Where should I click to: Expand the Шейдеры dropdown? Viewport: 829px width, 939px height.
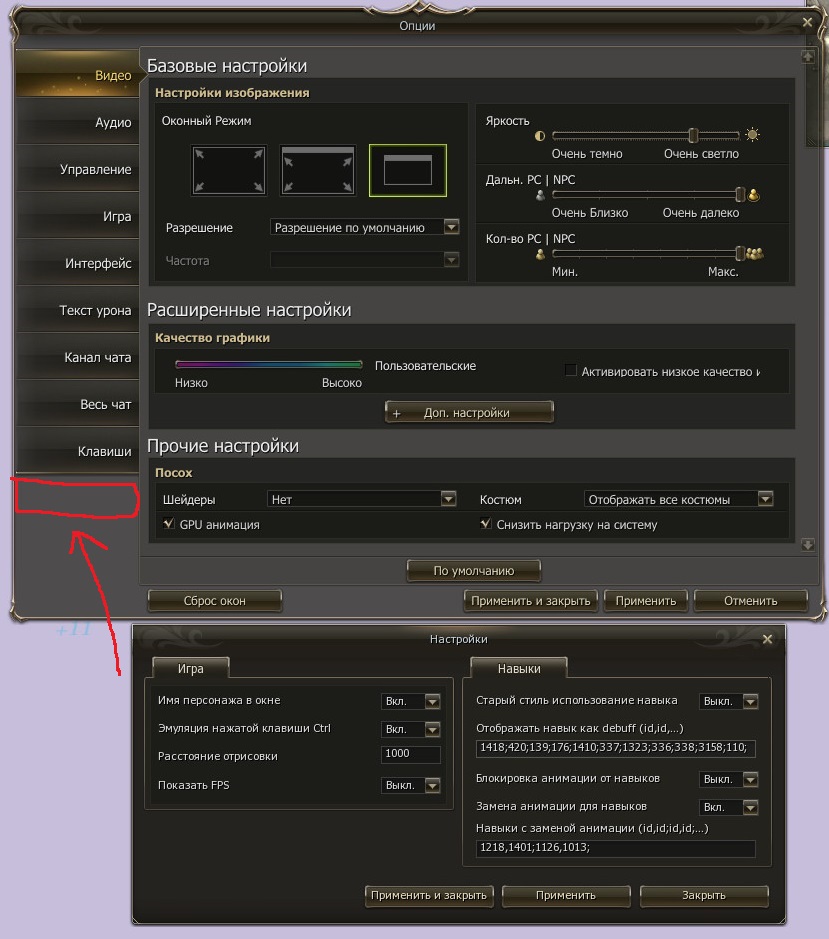coord(449,499)
